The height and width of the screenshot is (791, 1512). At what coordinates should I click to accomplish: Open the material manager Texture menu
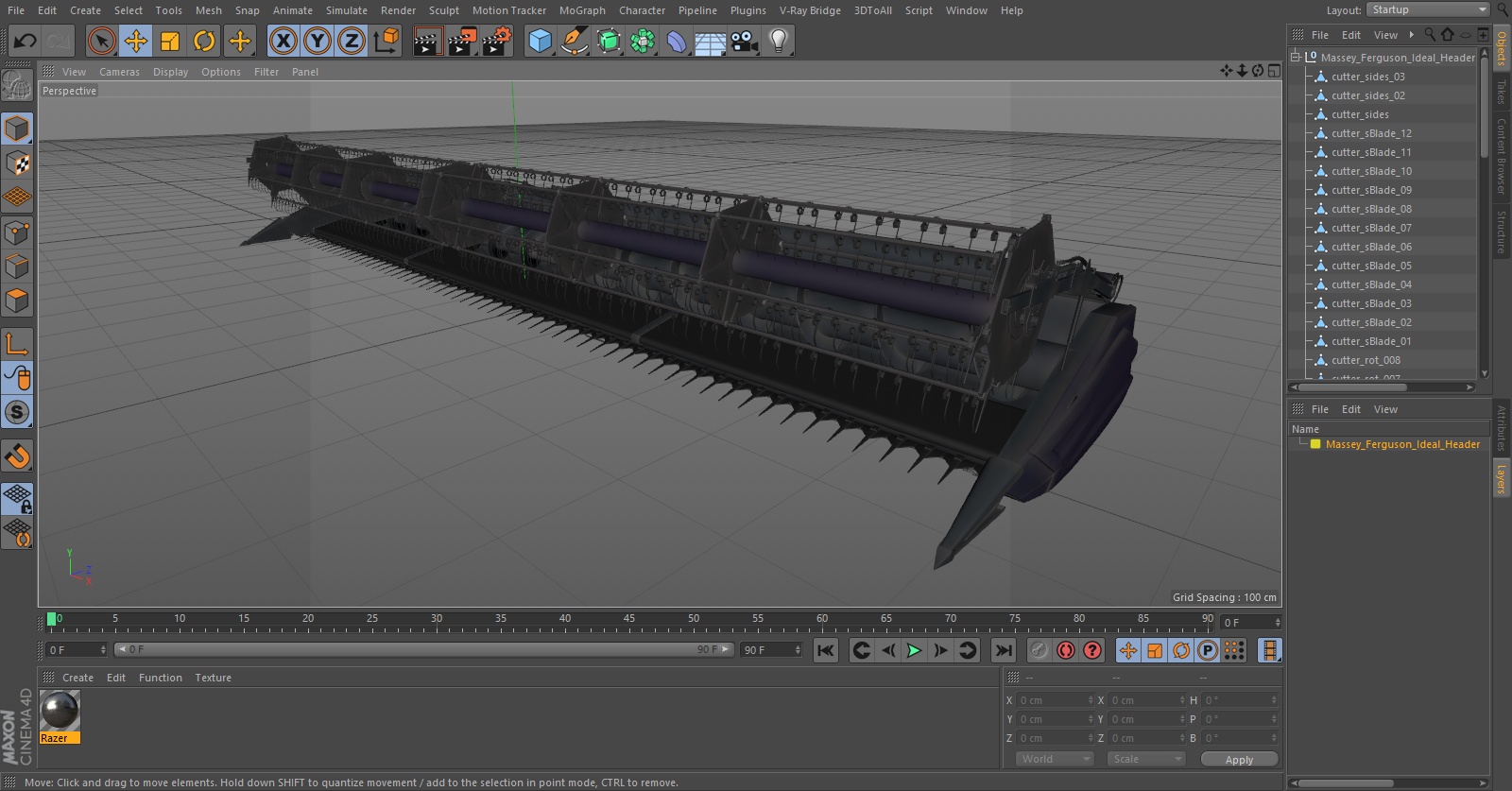coord(213,678)
